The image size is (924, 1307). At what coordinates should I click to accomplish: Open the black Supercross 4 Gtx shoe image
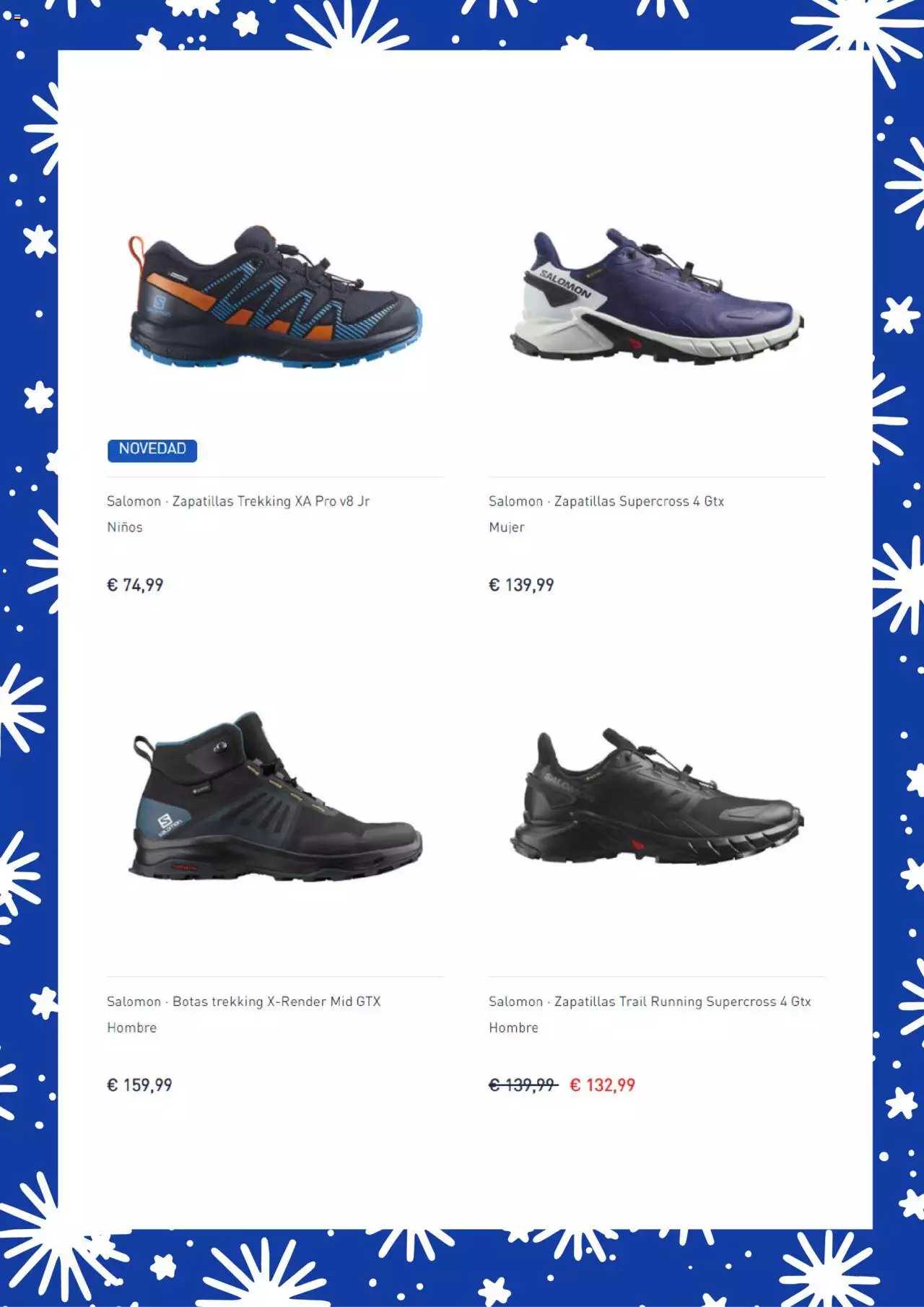click(x=657, y=797)
